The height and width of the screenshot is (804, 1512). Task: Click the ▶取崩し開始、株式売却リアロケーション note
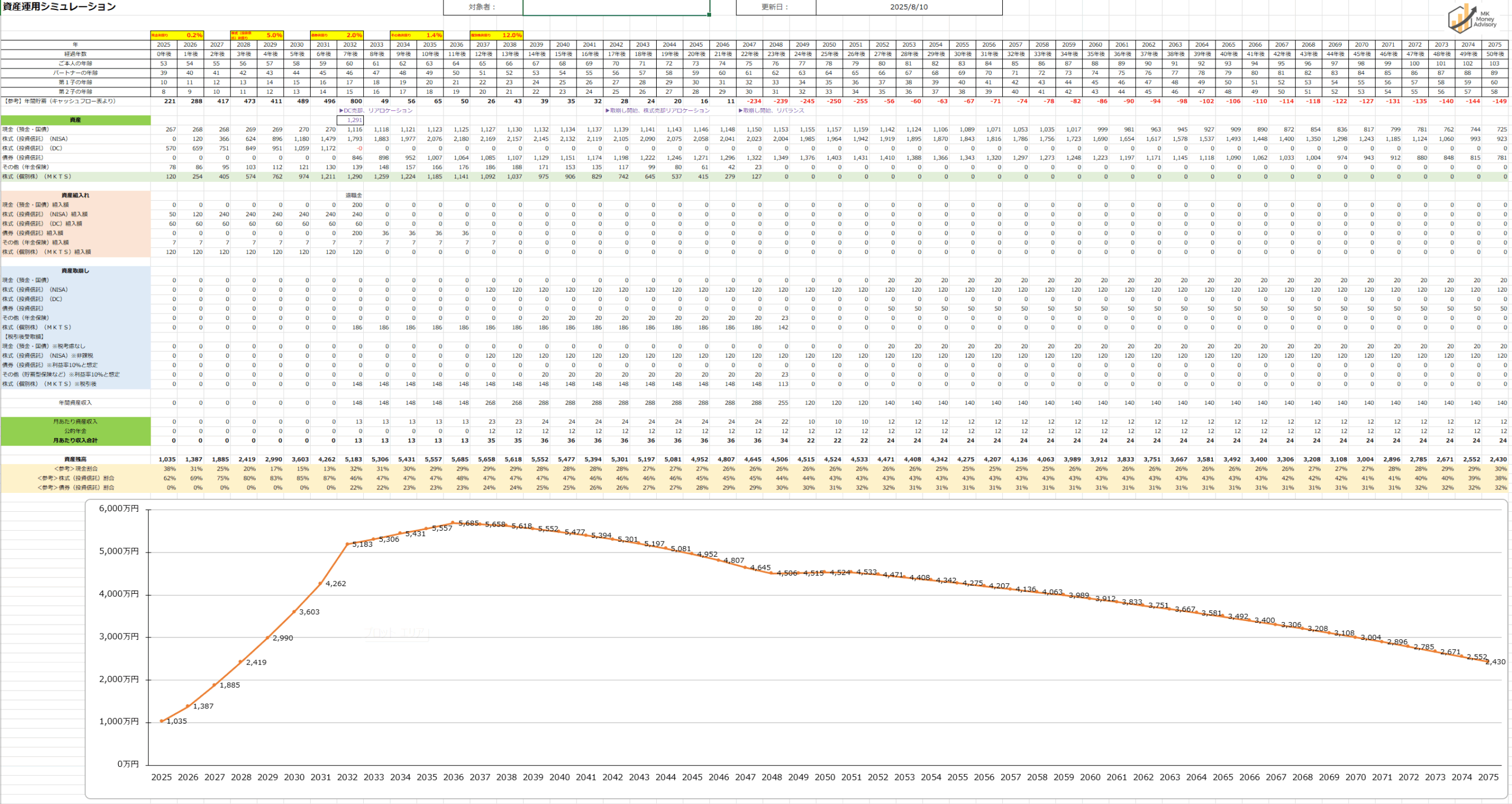click(657, 110)
